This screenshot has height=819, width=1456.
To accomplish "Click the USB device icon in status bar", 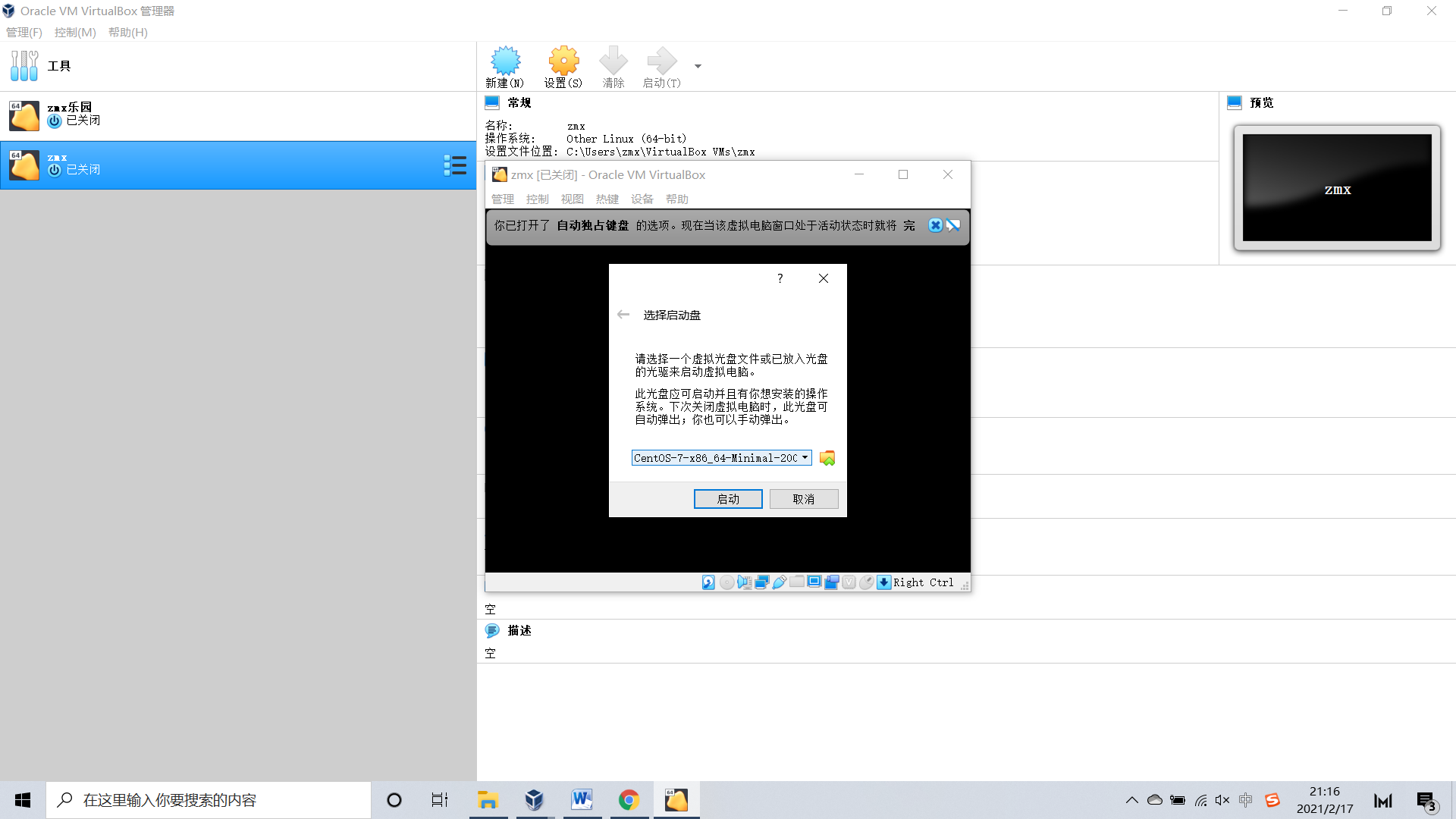I will tap(780, 582).
